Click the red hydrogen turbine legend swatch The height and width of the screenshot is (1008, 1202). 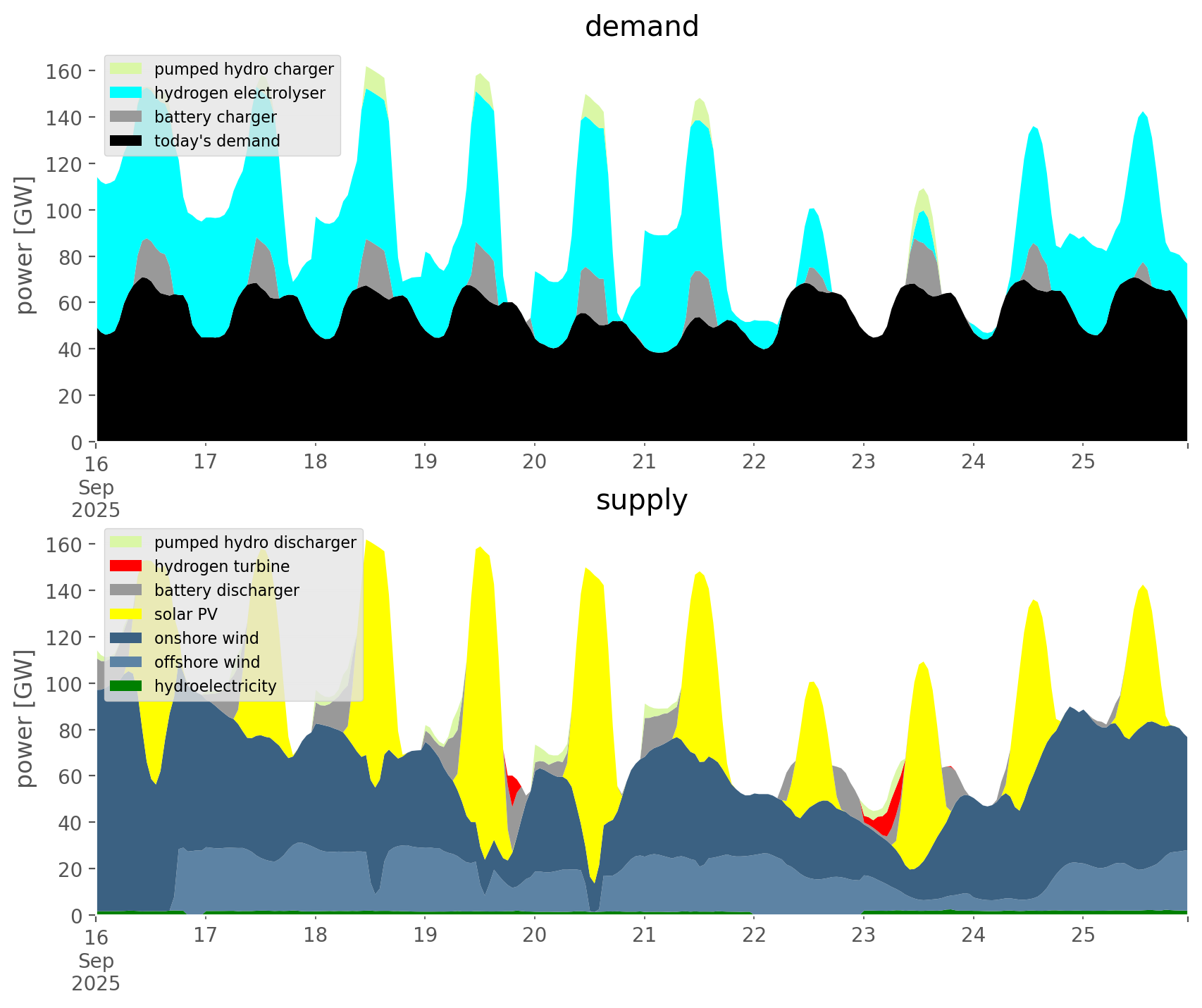[126, 566]
